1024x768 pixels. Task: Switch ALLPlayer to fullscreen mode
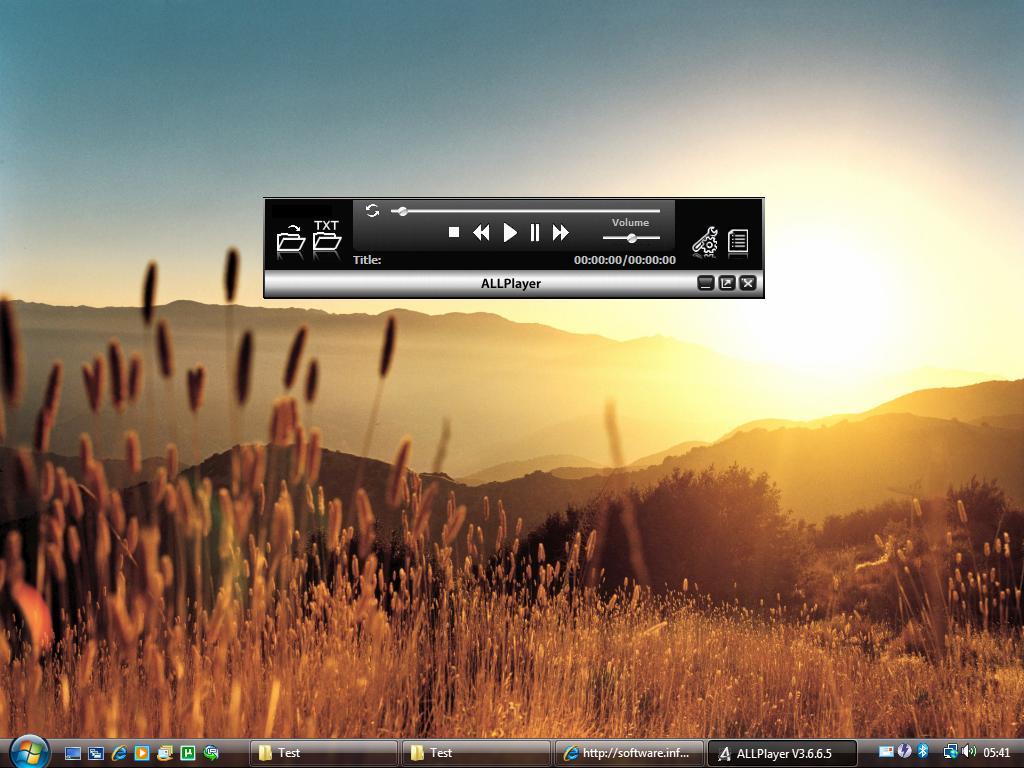click(x=725, y=284)
